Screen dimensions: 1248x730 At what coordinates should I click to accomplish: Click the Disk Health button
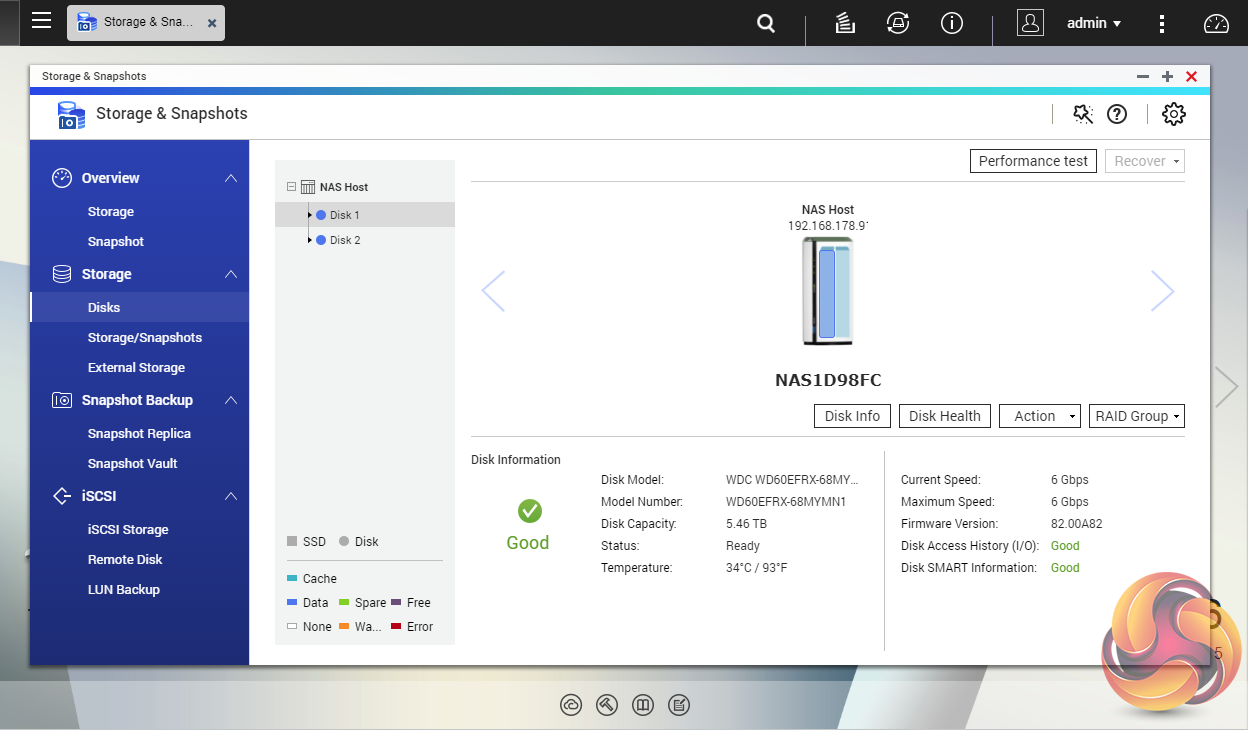(945, 416)
